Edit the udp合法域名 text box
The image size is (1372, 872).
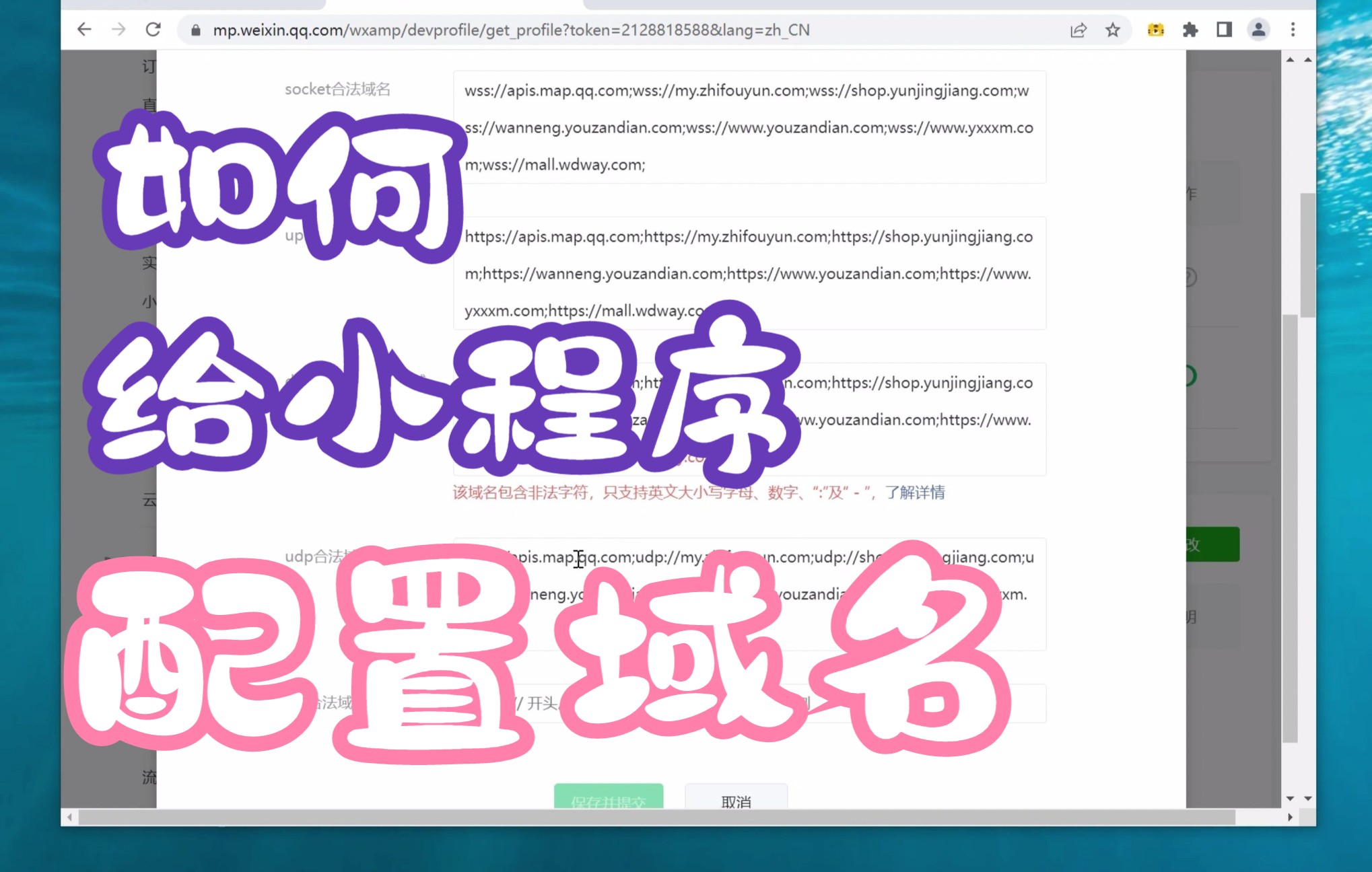pyautogui.click(x=749, y=594)
